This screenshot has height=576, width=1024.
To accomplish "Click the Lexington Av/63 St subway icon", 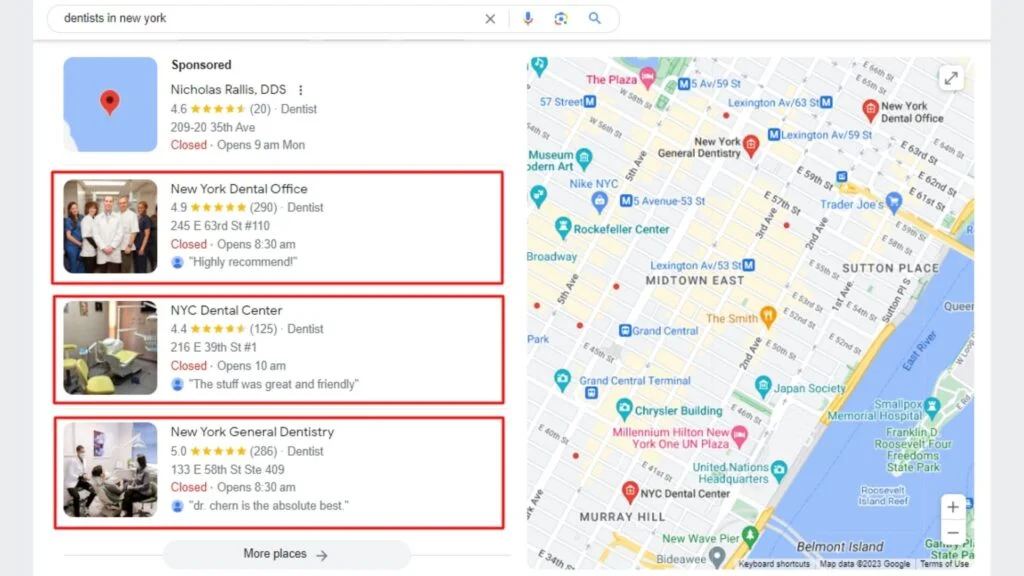I will point(826,102).
